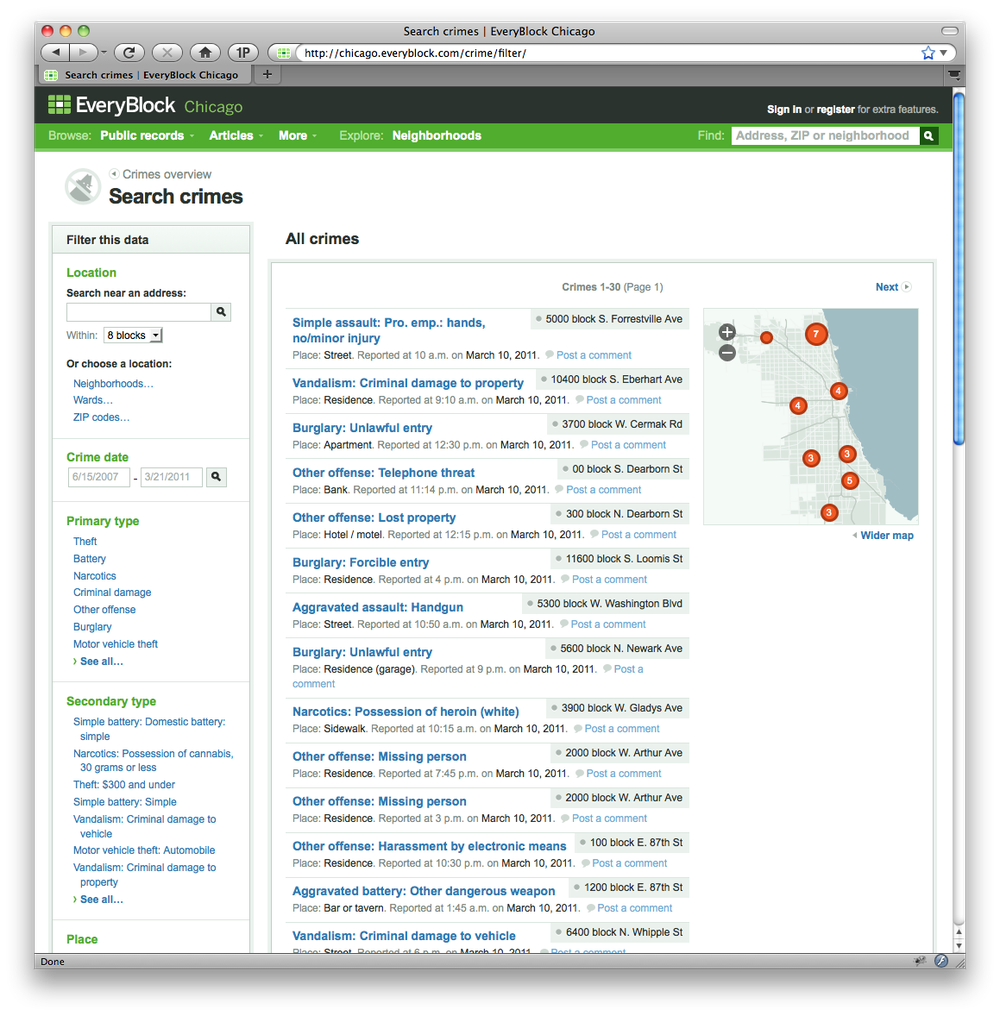Open Narcotics: Possession of heroin (white) report
This screenshot has width=1000, height=1016.
[406, 711]
